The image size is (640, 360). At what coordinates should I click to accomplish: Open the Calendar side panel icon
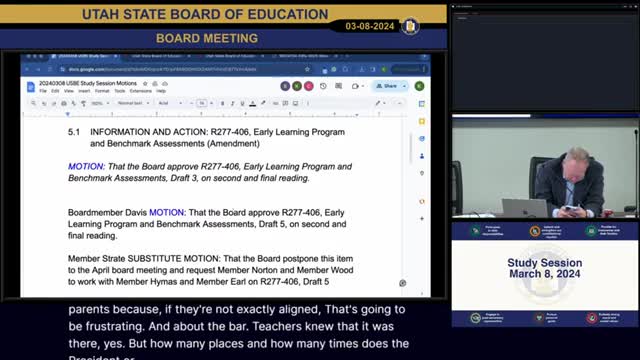tap(422, 104)
